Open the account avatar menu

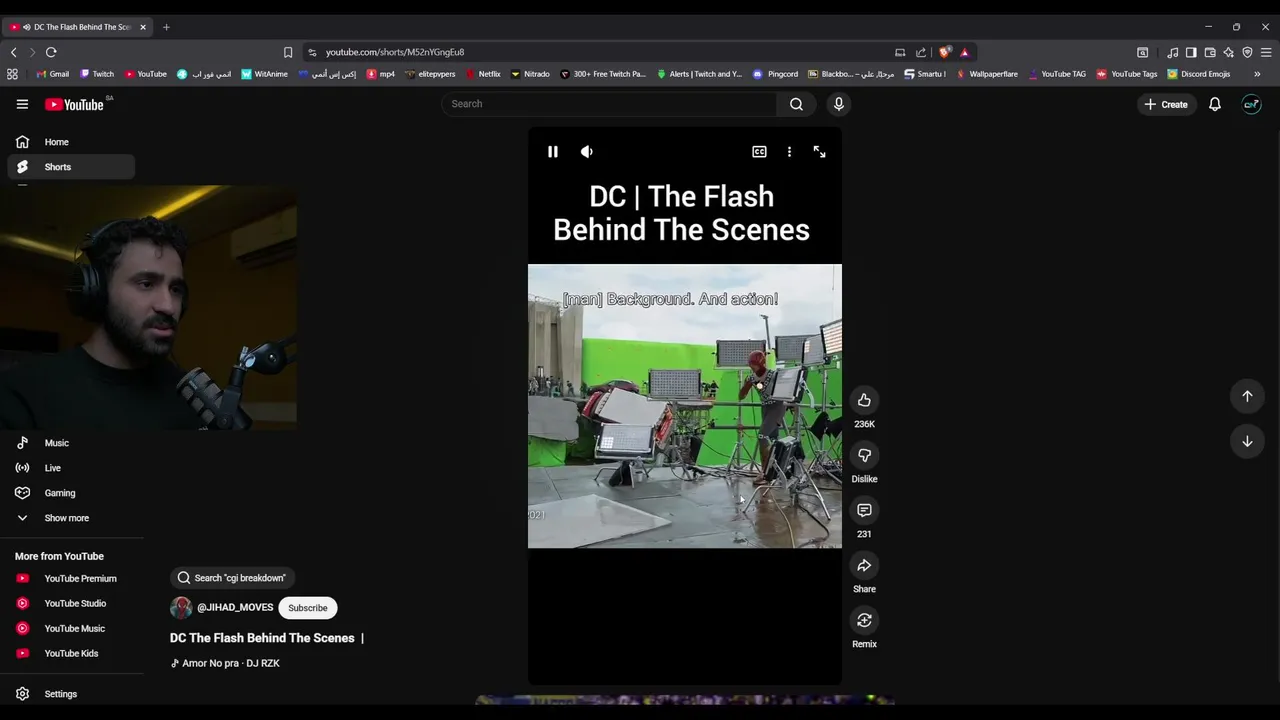[1252, 104]
